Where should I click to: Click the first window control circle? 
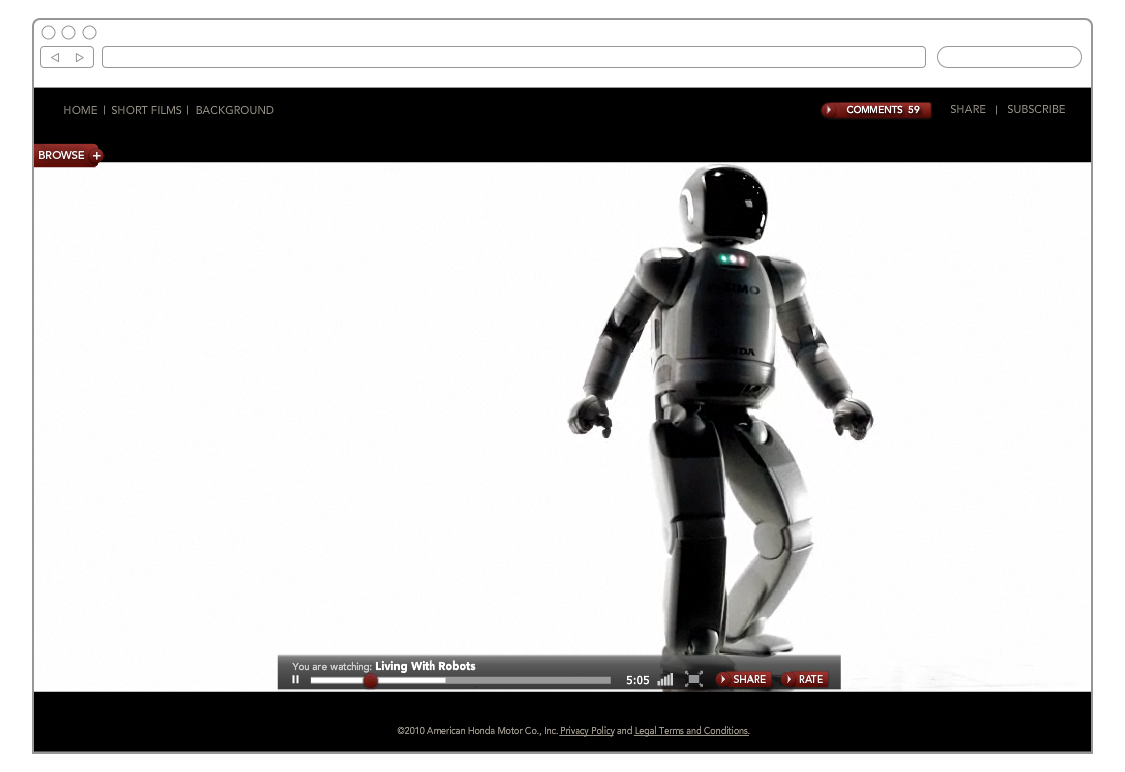click(x=48, y=32)
